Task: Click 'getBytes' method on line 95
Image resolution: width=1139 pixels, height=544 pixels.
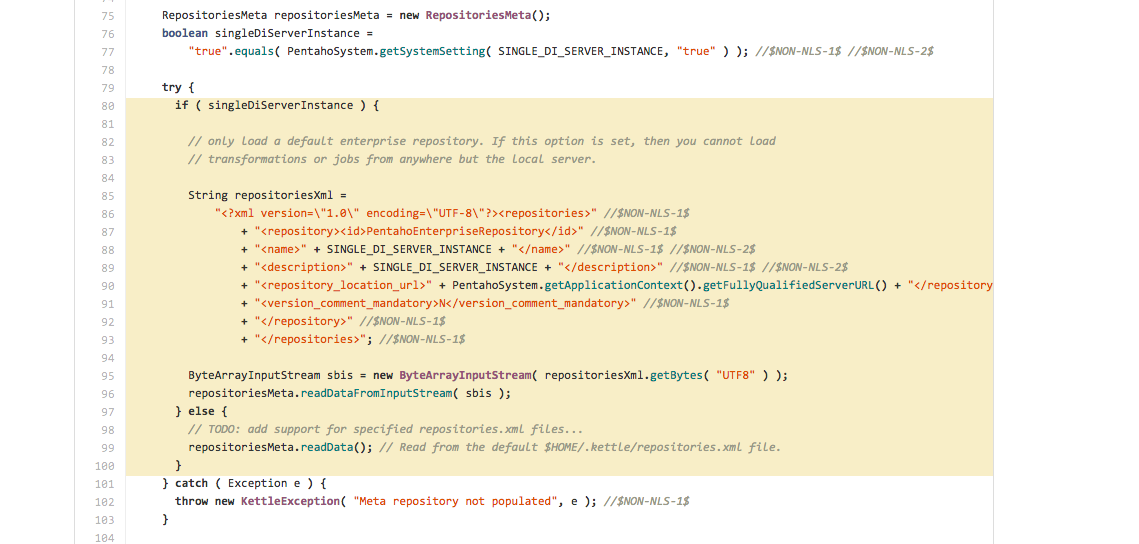Action: (x=676, y=375)
